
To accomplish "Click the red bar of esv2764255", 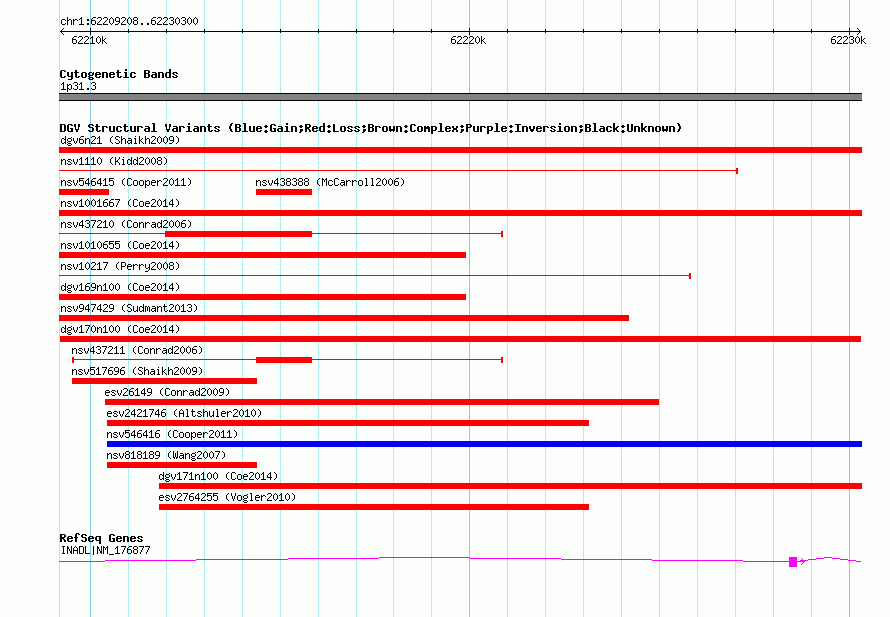I will point(374,507).
